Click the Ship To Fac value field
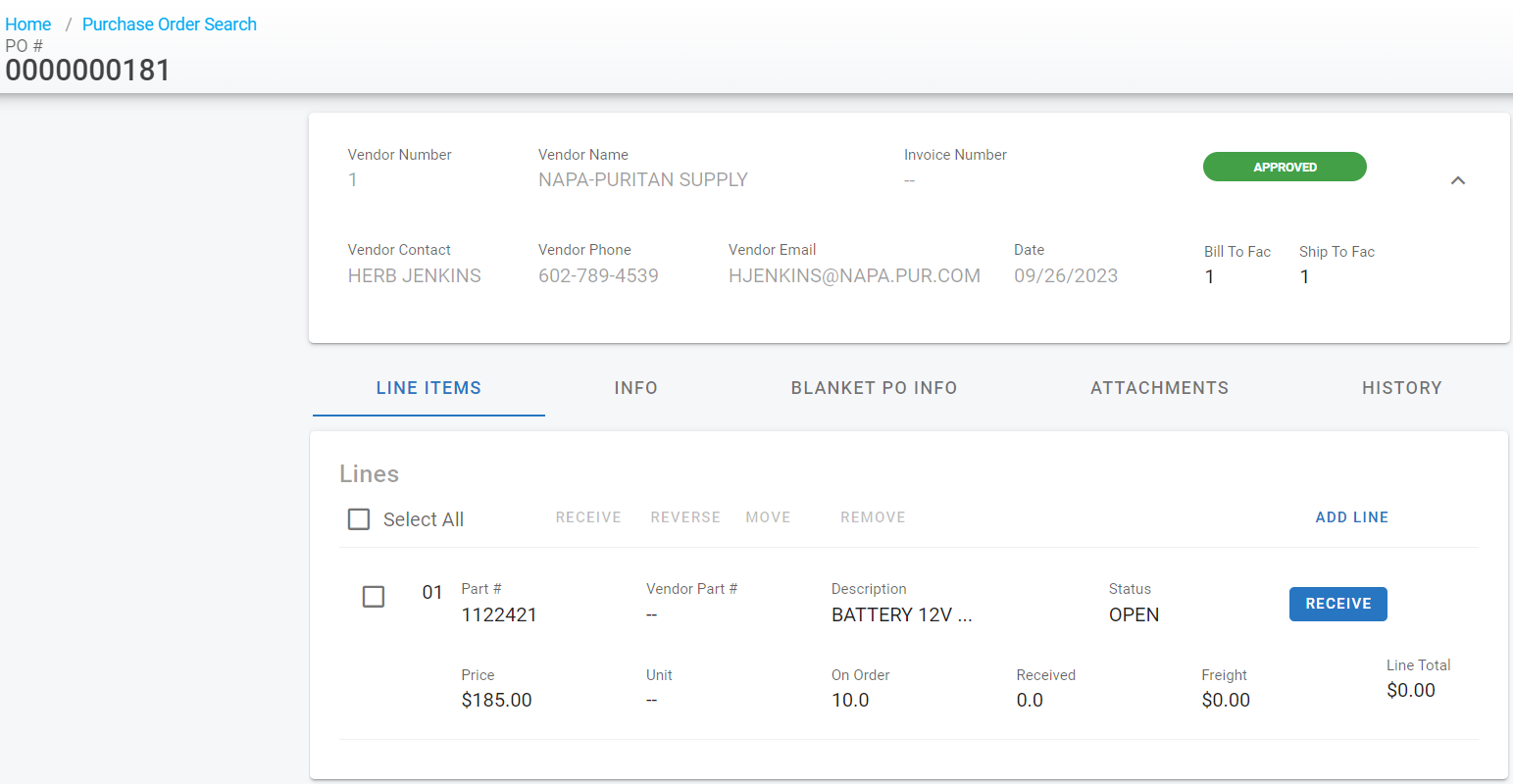This screenshot has height=784, width=1513. click(x=1305, y=277)
